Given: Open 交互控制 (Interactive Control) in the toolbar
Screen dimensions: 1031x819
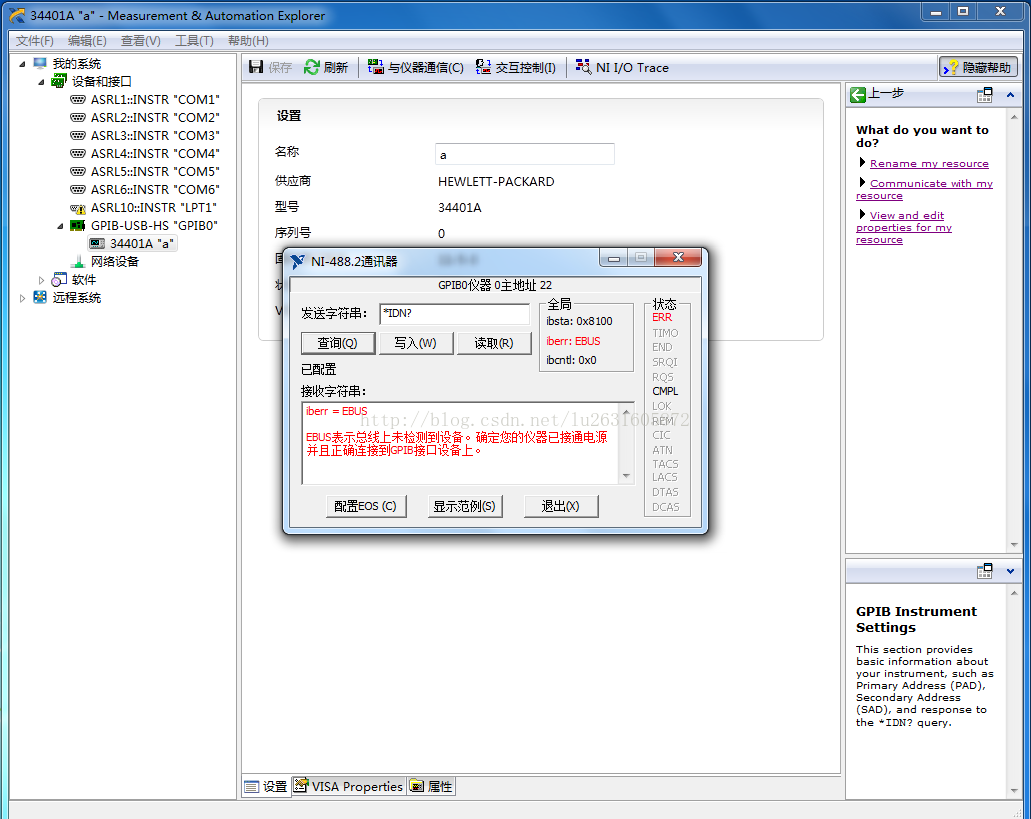Looking at the screenshot, I should 516,67.
